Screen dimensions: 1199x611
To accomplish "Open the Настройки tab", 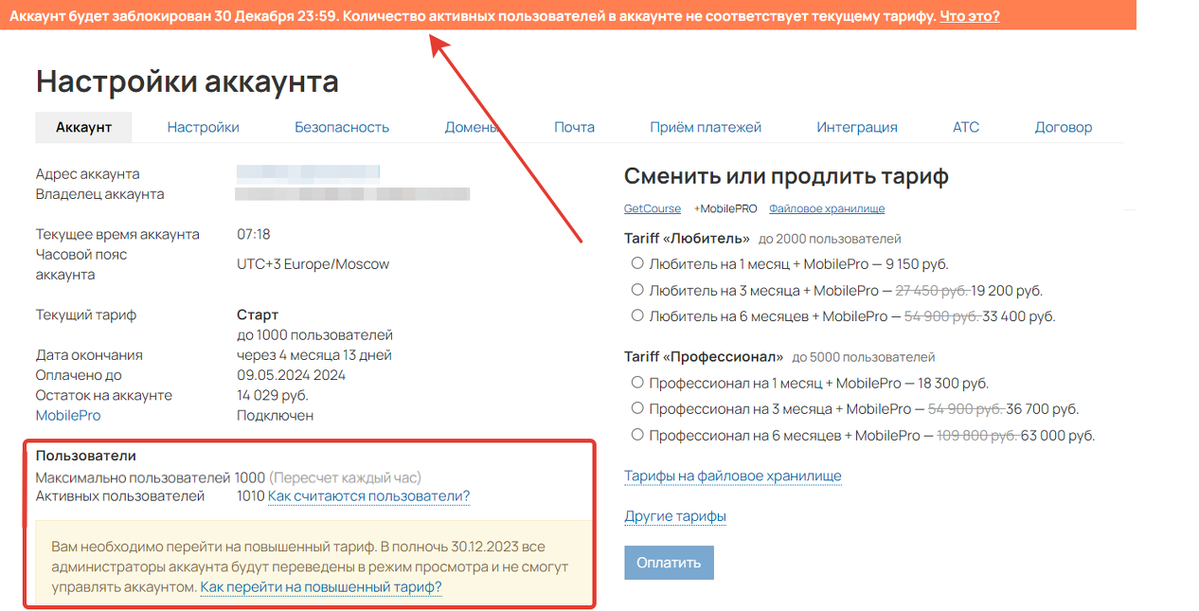I will tap(203, 128).
